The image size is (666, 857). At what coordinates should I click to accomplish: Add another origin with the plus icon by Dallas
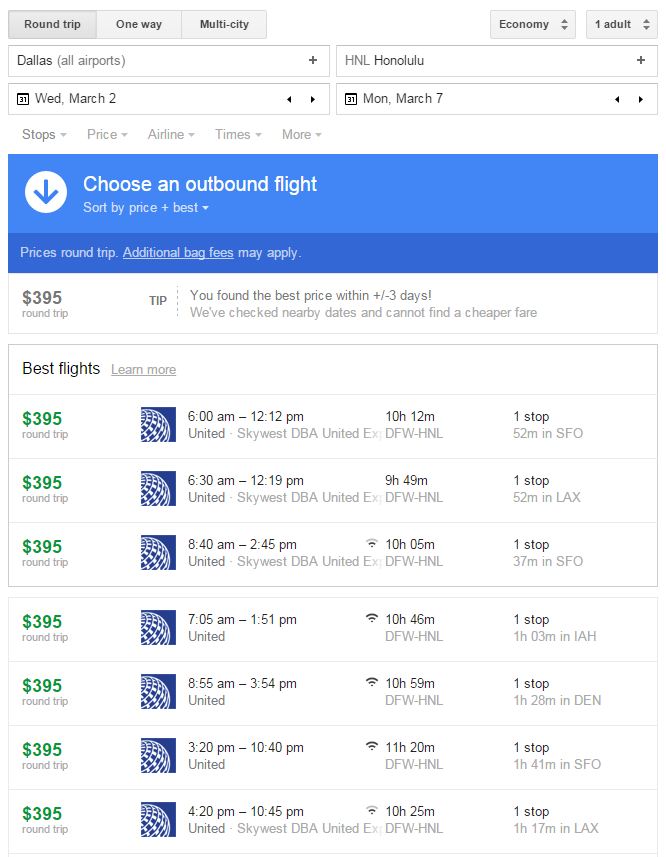[x=313, y=61]
